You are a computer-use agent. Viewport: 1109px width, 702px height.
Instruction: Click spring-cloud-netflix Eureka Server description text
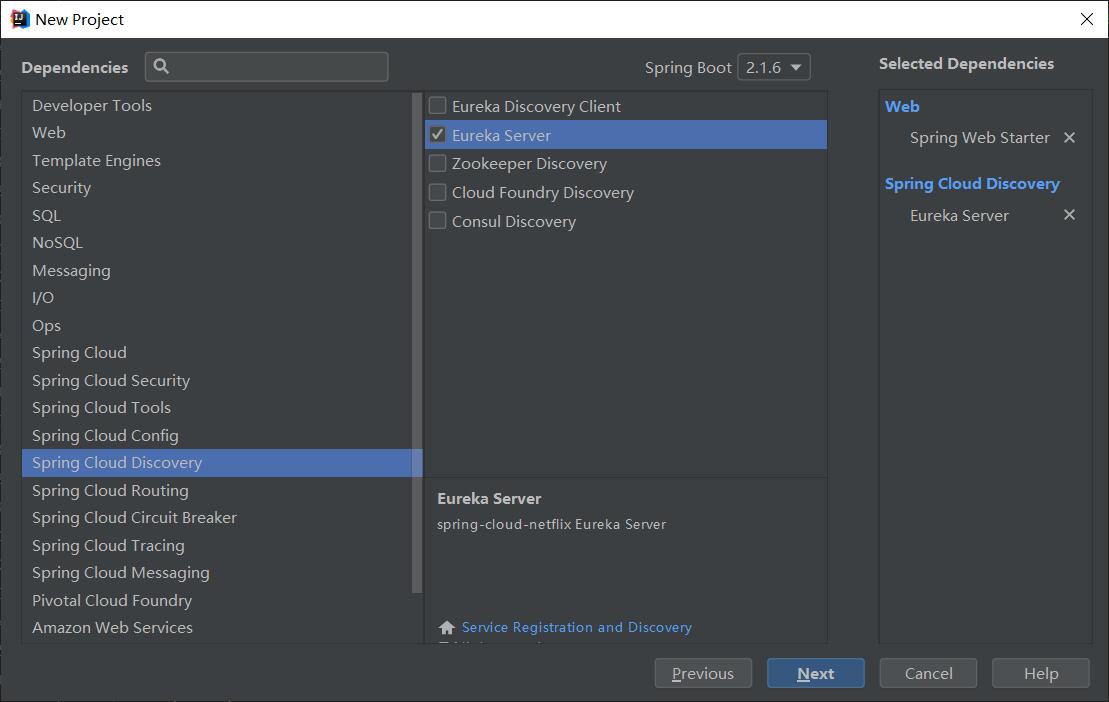tap(551, 525)
